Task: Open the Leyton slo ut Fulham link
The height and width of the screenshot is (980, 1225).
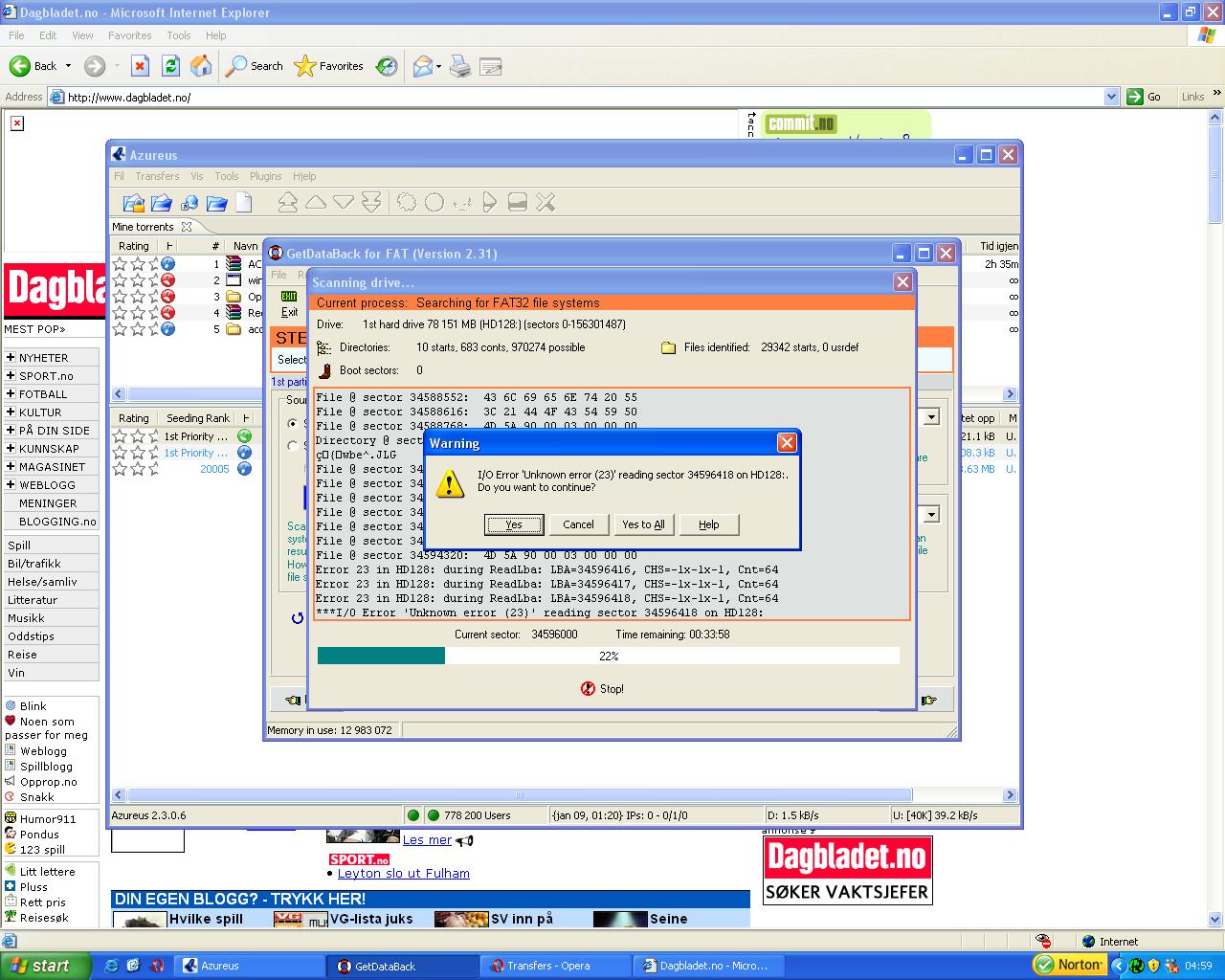Action: click(x=404, y=873)
